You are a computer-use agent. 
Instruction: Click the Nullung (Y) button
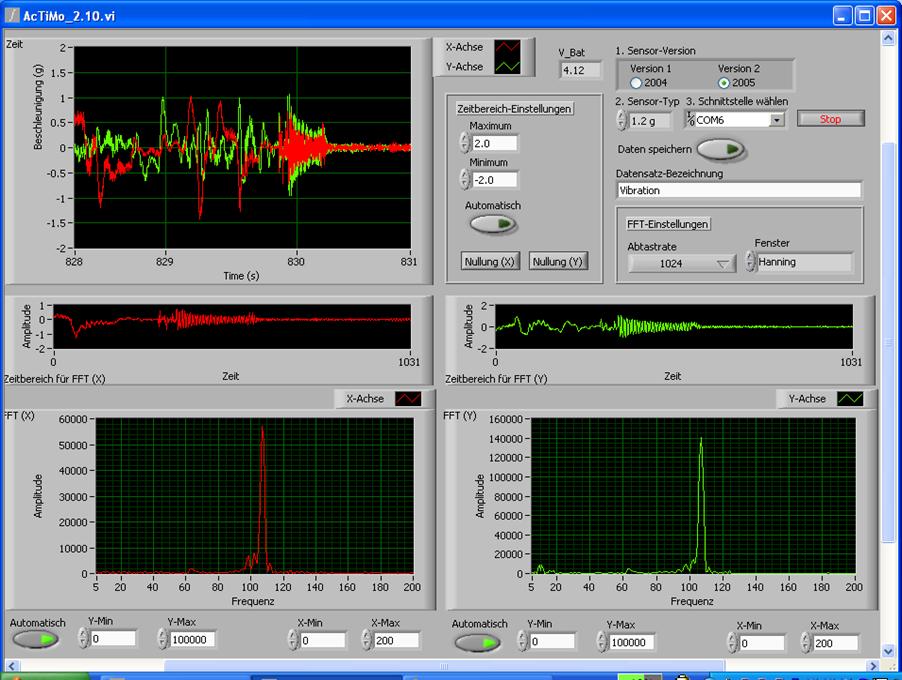(x=558, y=262)
